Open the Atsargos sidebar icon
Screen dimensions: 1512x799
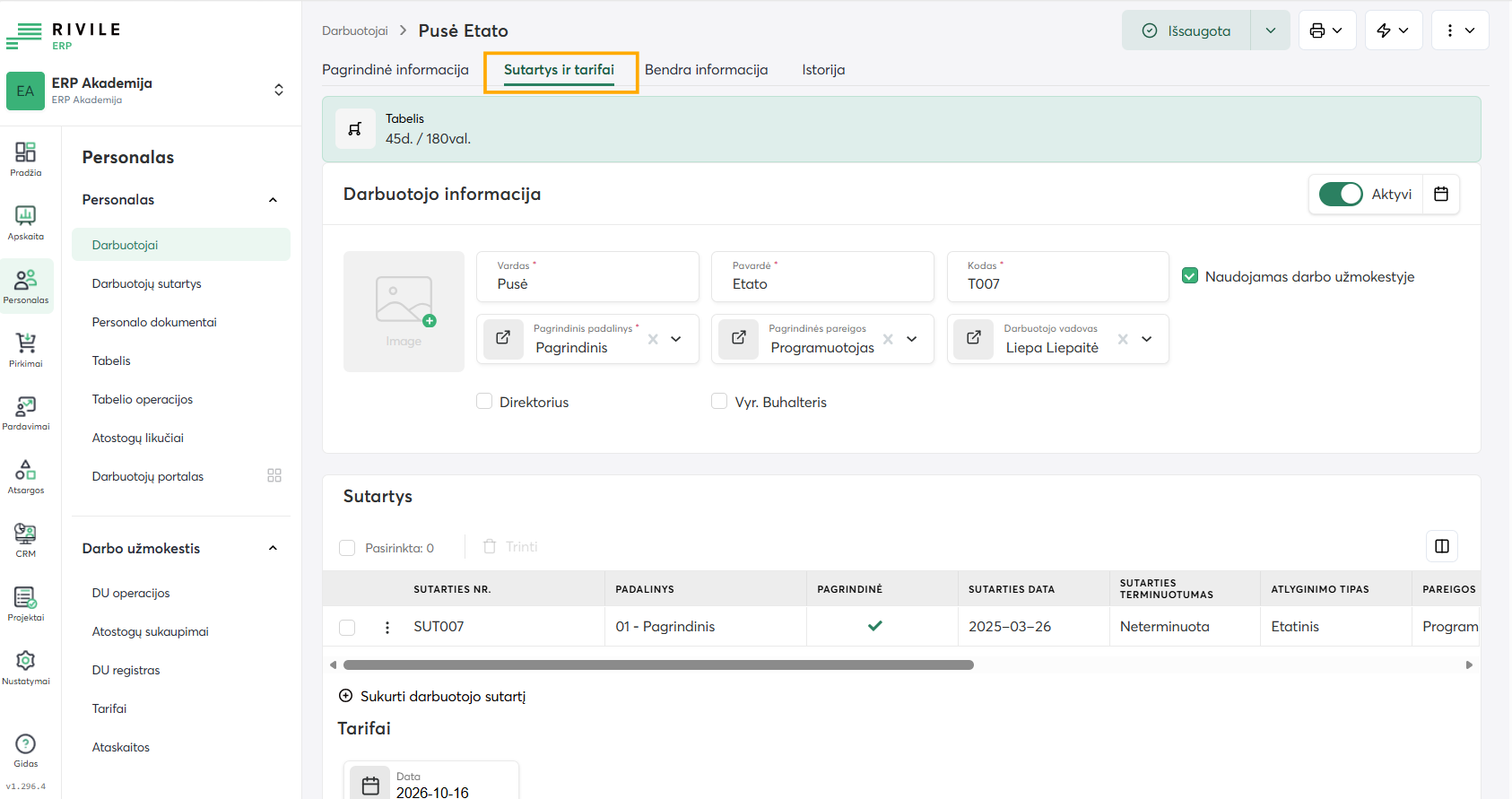coord(26,476)
